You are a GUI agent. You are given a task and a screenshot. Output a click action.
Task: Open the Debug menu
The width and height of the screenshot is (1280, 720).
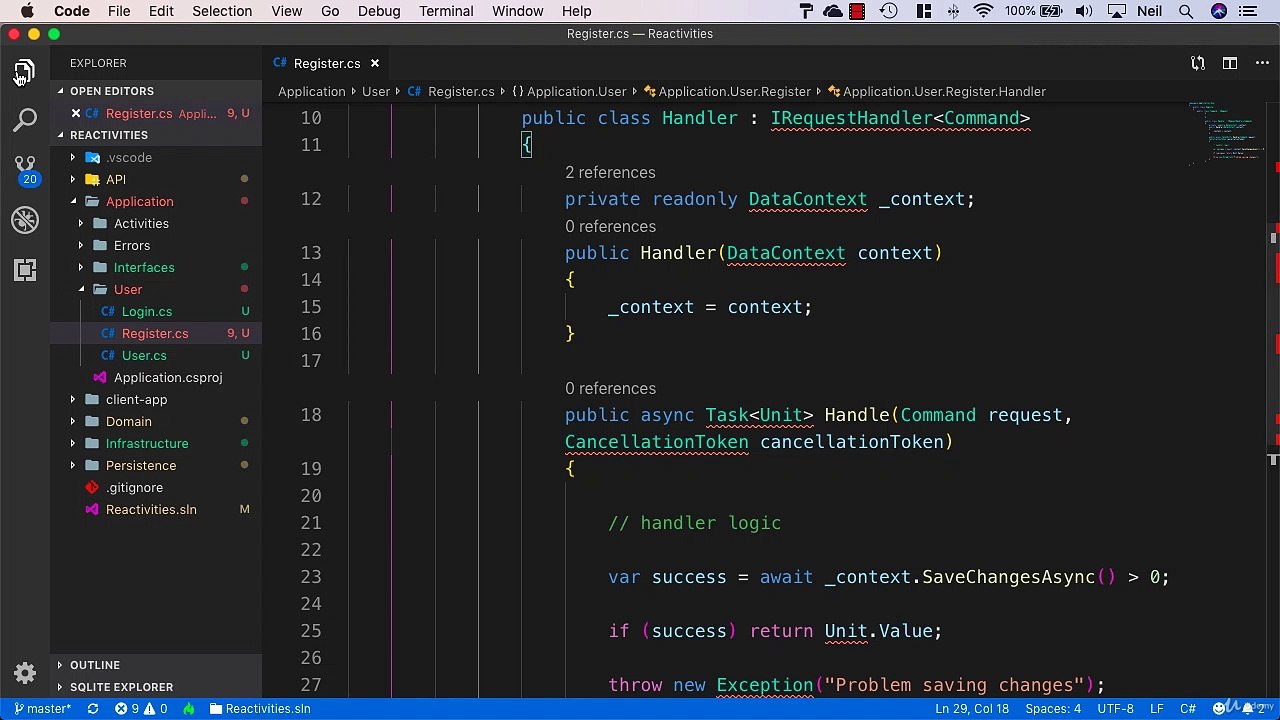pyautogui.click(x=379, y=11)
